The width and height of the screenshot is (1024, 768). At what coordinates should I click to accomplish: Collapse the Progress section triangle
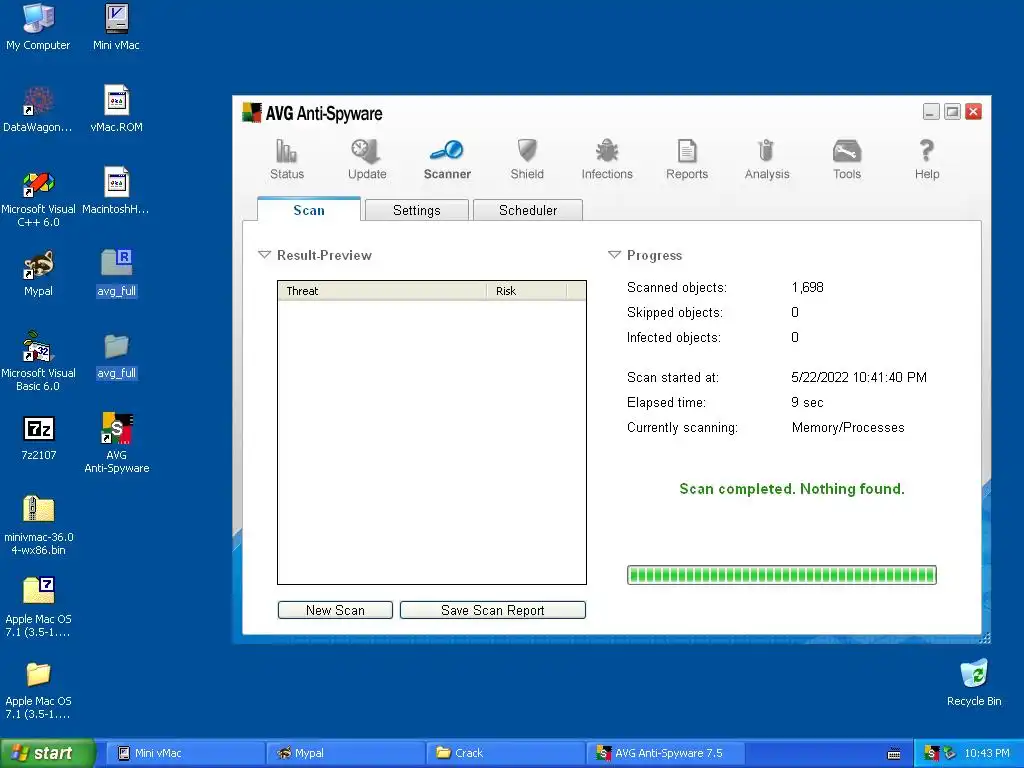pos(614,255)
